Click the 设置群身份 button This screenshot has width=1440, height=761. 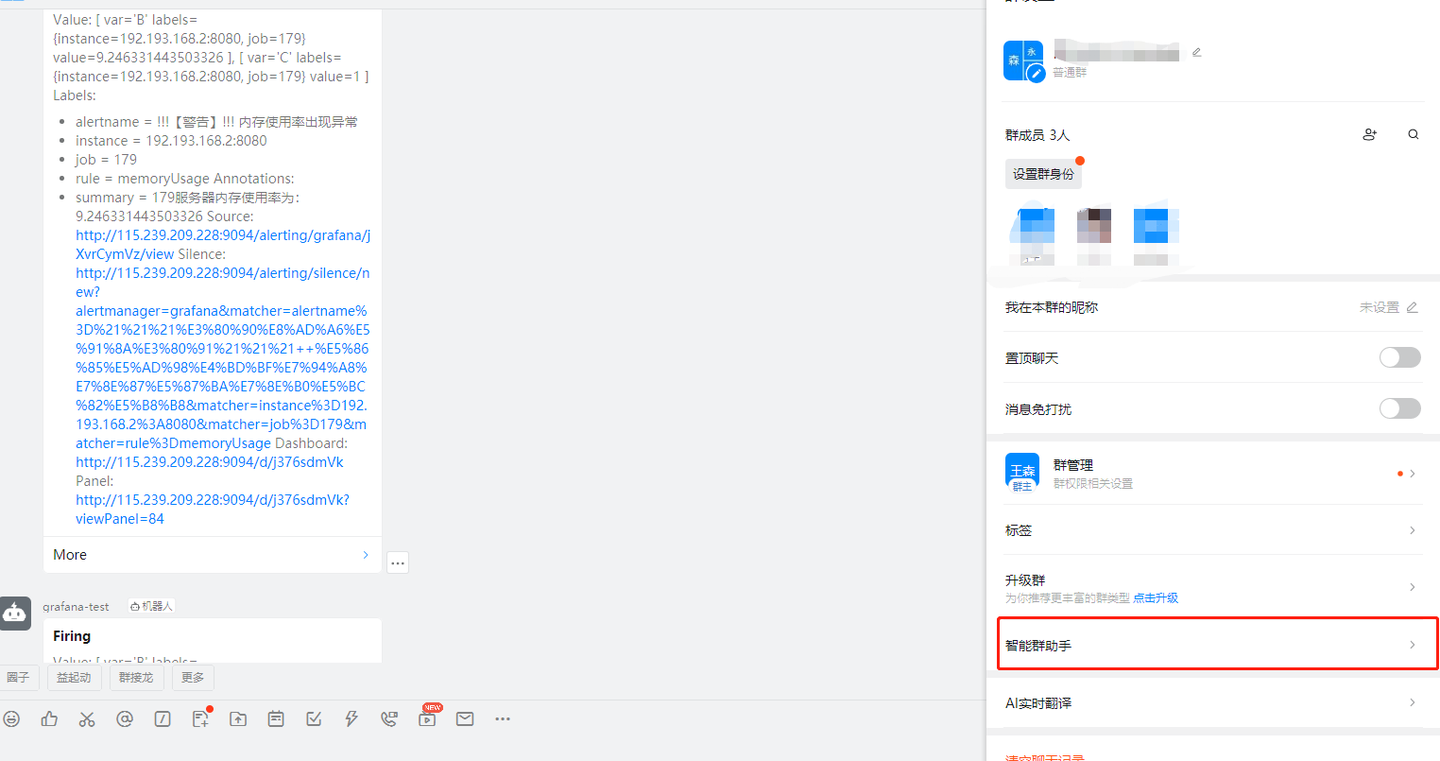click(1043, 174)
